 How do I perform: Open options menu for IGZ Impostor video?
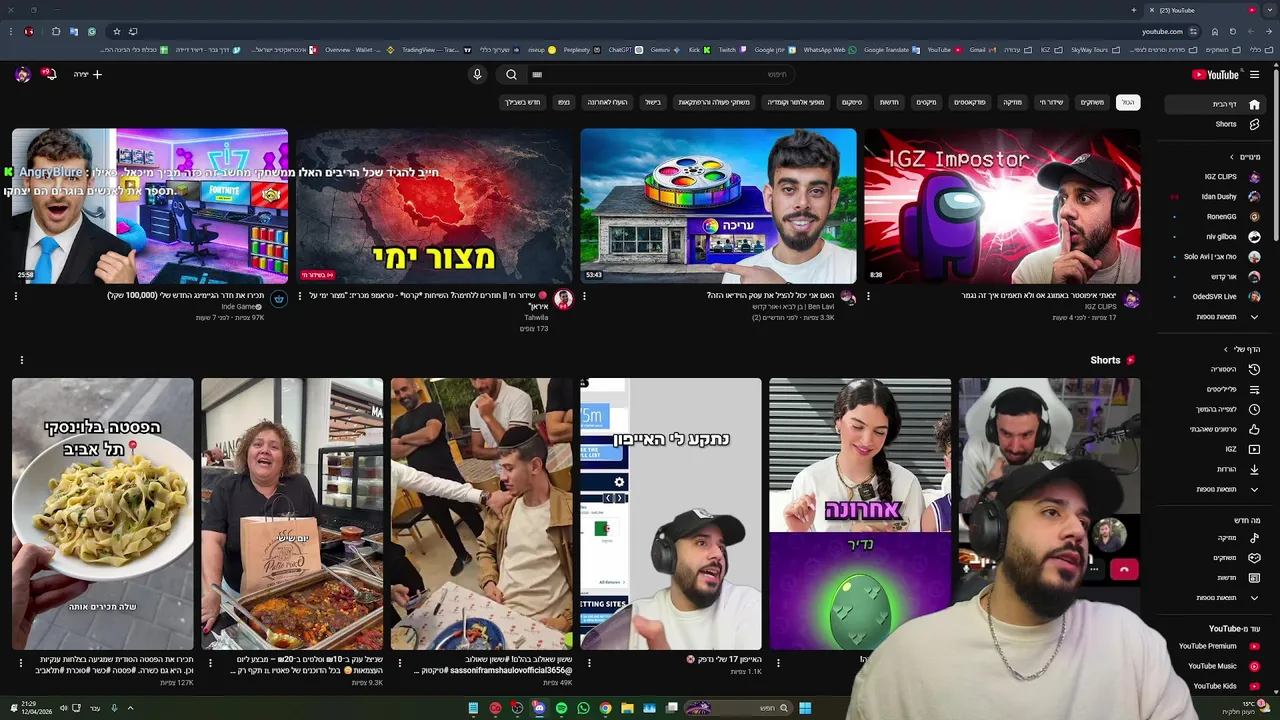coord(868,296)
